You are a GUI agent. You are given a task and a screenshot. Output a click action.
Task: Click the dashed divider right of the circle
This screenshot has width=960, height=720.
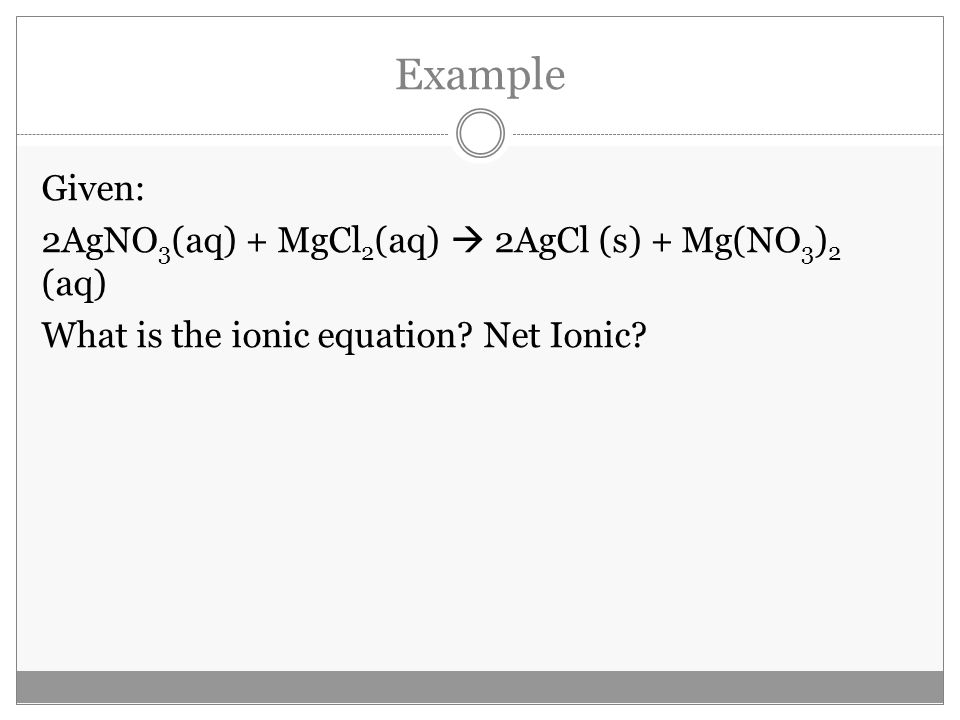pos(727,134)
